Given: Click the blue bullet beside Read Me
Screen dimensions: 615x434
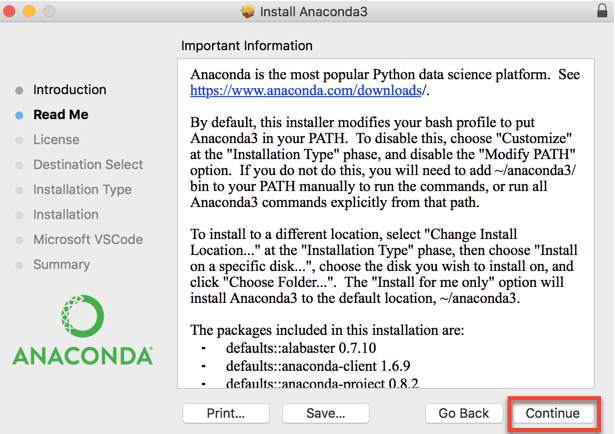Looking at the screenshot, I should tap(19, 115).
